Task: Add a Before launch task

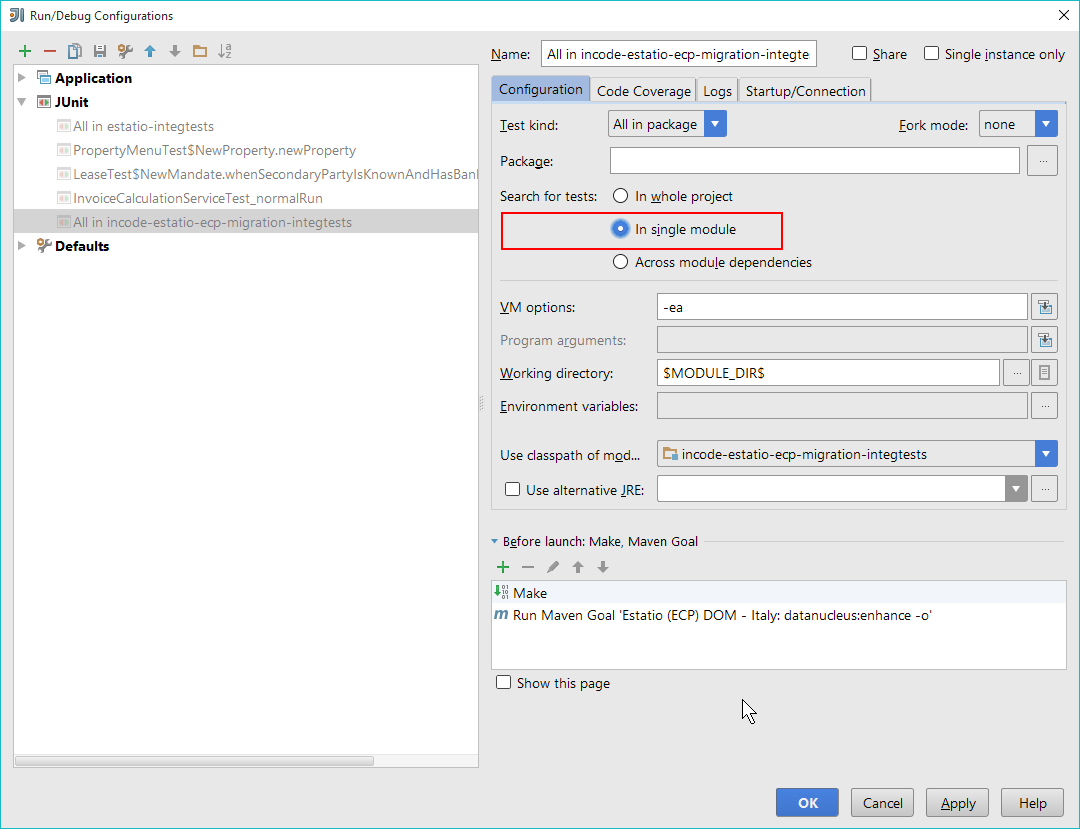Action: point(503,567)
